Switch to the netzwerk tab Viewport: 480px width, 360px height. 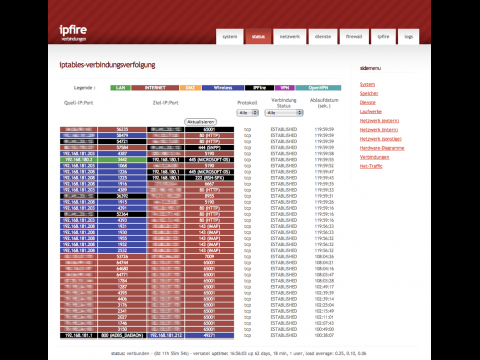point(289,37)
